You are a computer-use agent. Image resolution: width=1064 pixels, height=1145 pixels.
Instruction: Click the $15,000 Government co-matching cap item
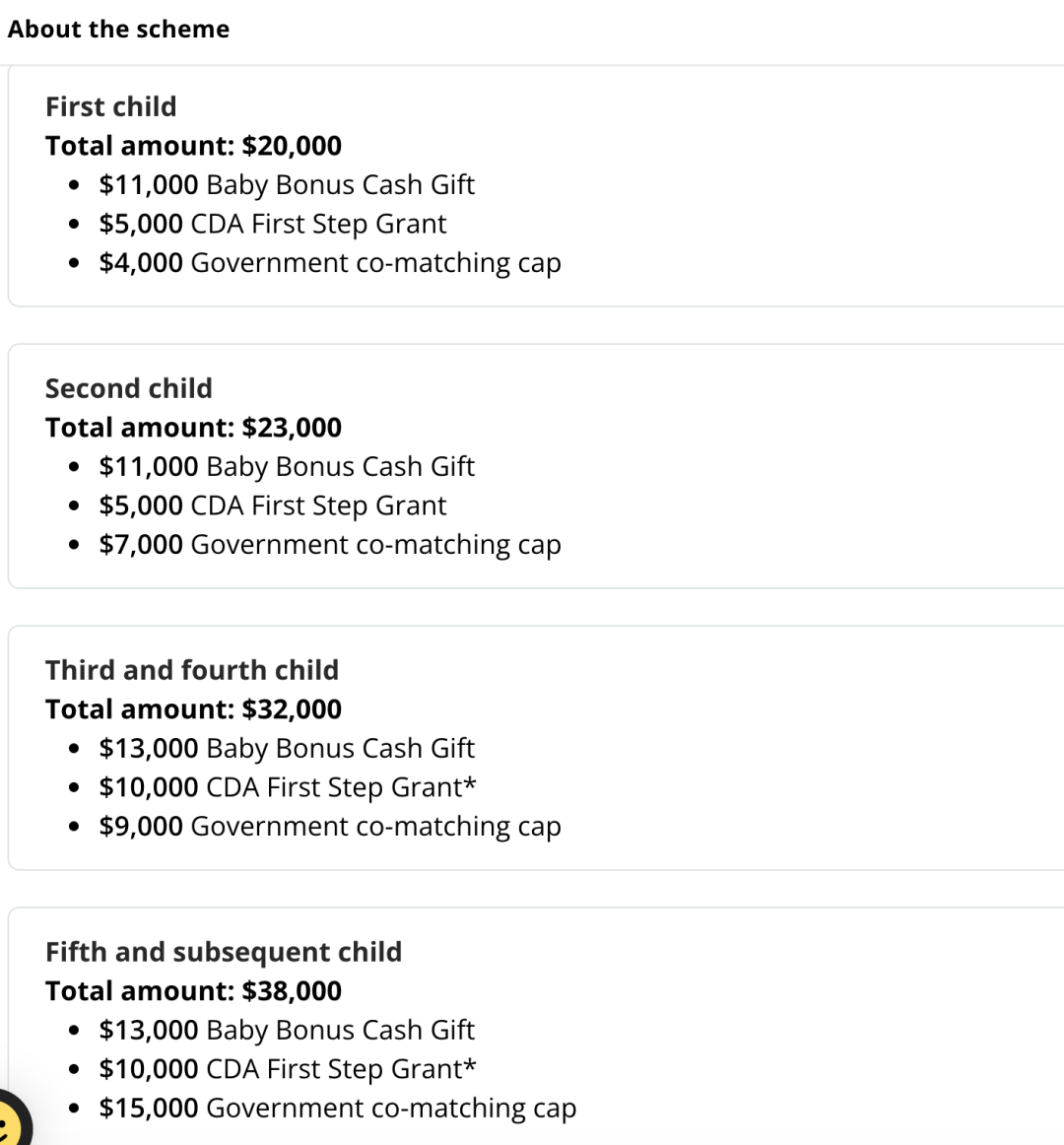[337, 1109]
